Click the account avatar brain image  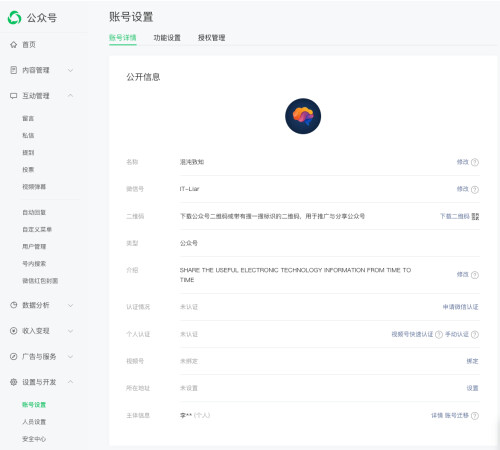[303, 116]
